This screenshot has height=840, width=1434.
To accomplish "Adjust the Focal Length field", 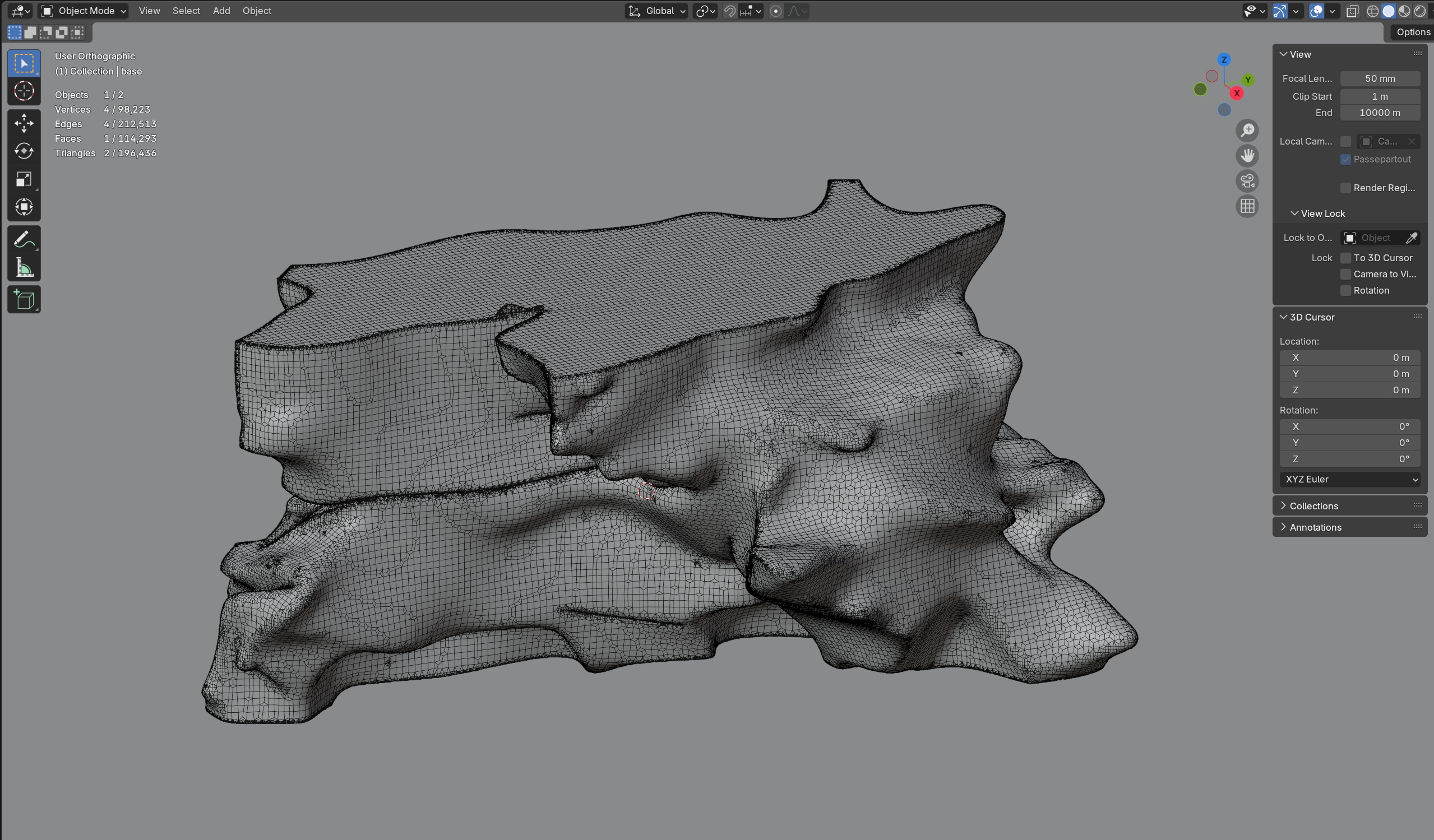I will pyautogui.click(x=1380, y=79).
